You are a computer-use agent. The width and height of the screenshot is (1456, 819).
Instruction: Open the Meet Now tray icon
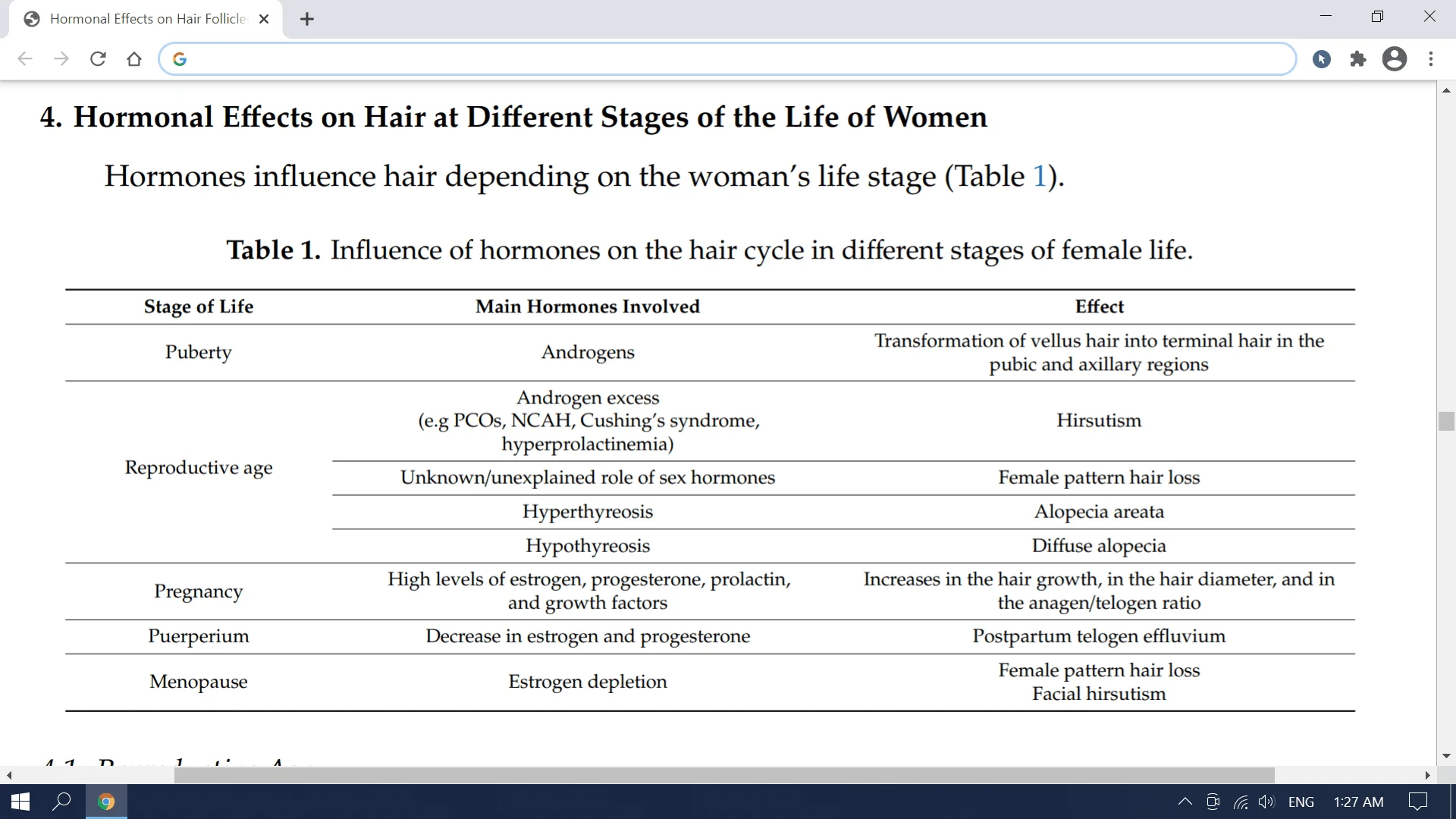click(1213, 802)
